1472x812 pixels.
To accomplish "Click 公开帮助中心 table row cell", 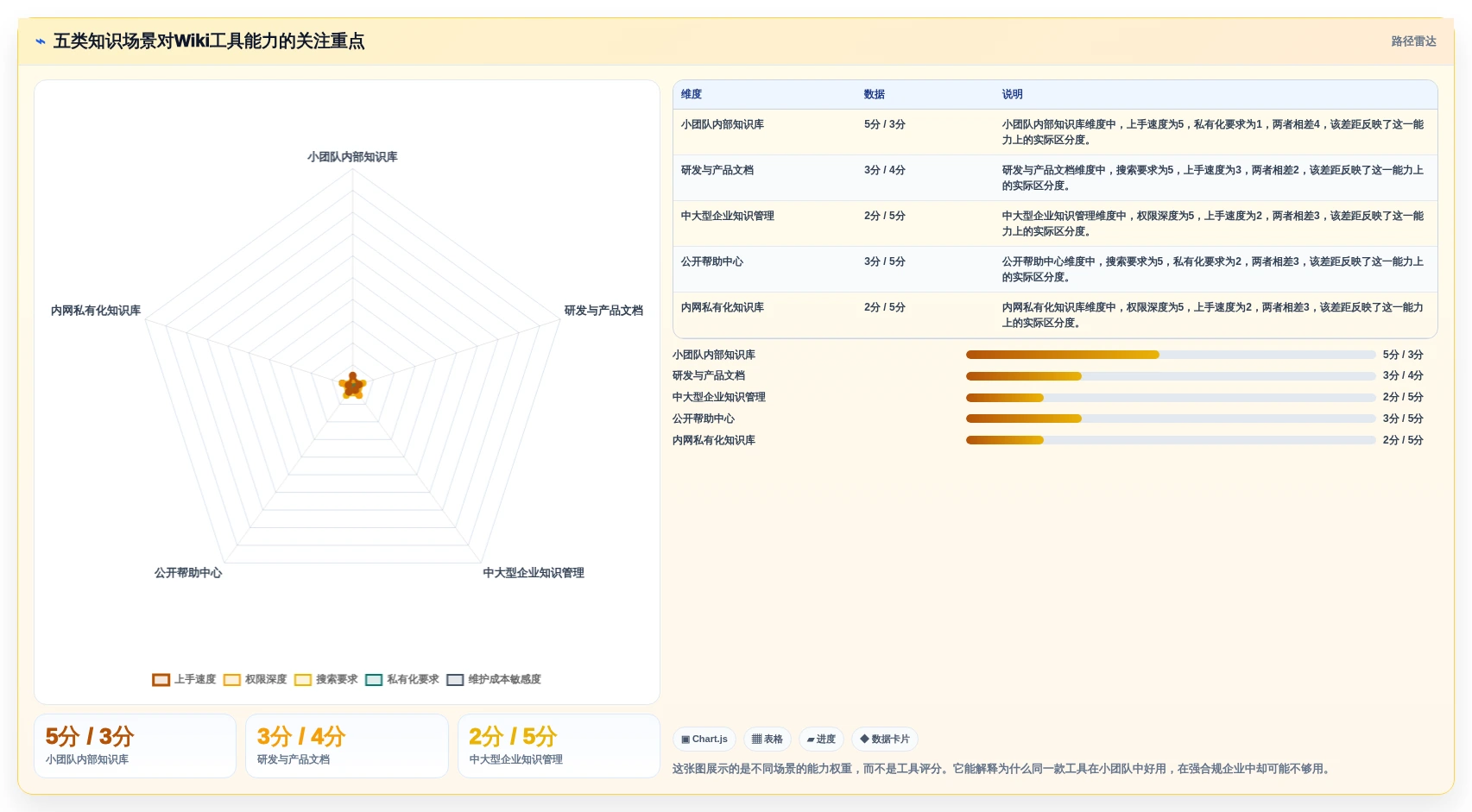I will tap(712, 262).
